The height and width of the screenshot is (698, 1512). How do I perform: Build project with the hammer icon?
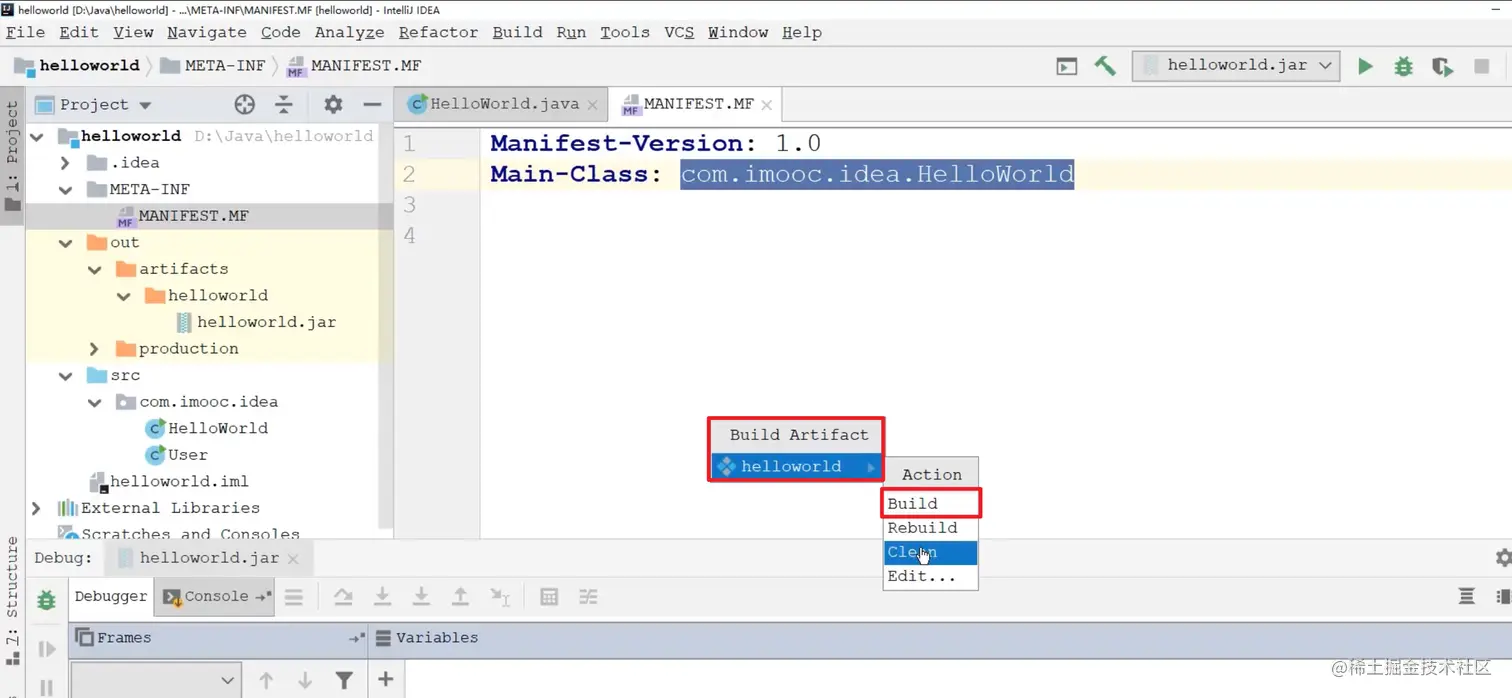click(1105, 66)
